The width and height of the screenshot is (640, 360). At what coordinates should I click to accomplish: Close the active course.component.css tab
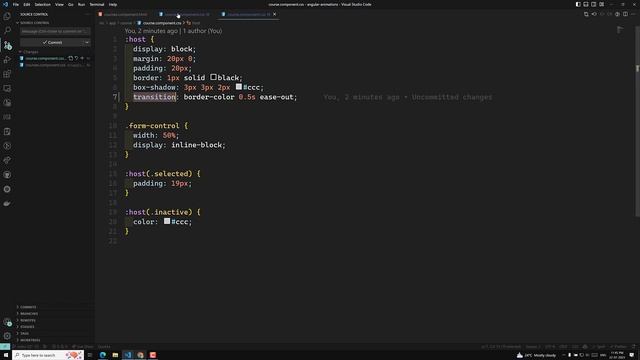(x=274, y=14)
